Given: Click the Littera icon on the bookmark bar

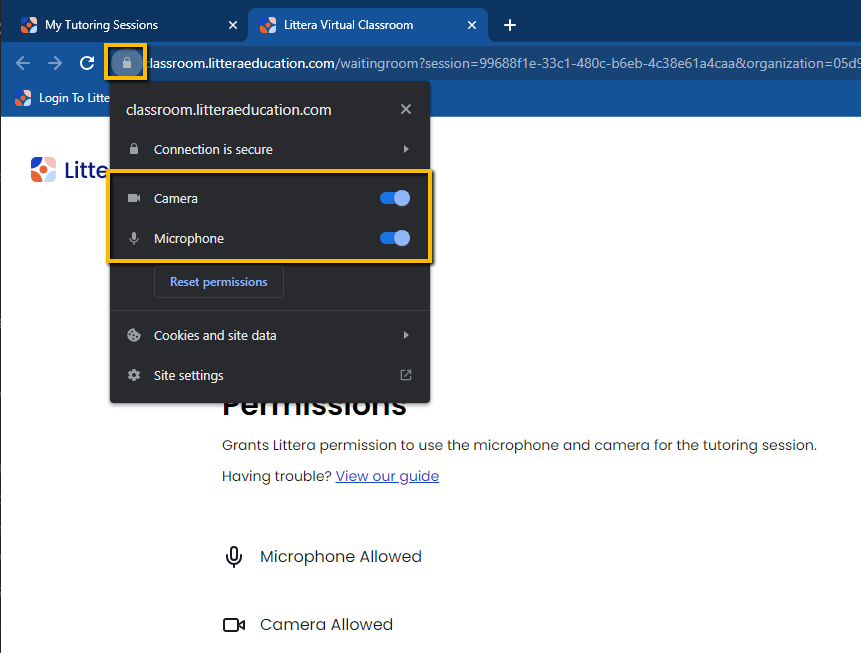Looking at the screenshot, I should (23, 98).
